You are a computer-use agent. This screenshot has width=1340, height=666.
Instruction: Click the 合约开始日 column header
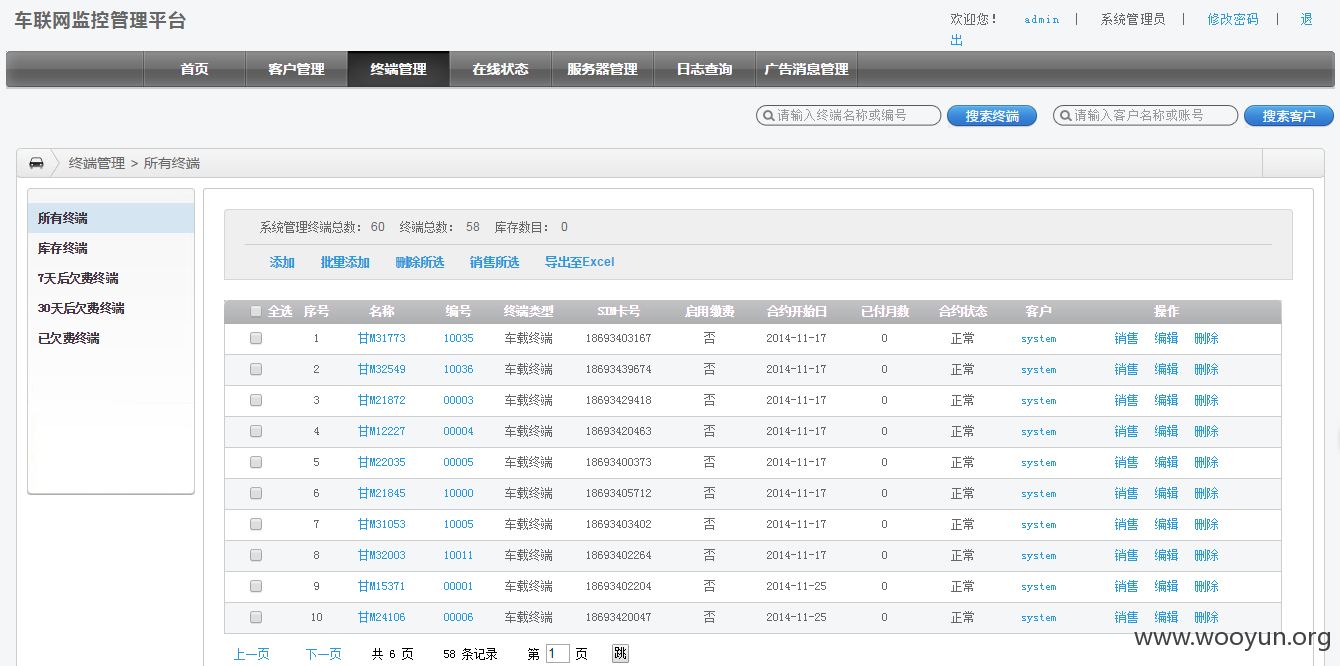pos(797,311)
